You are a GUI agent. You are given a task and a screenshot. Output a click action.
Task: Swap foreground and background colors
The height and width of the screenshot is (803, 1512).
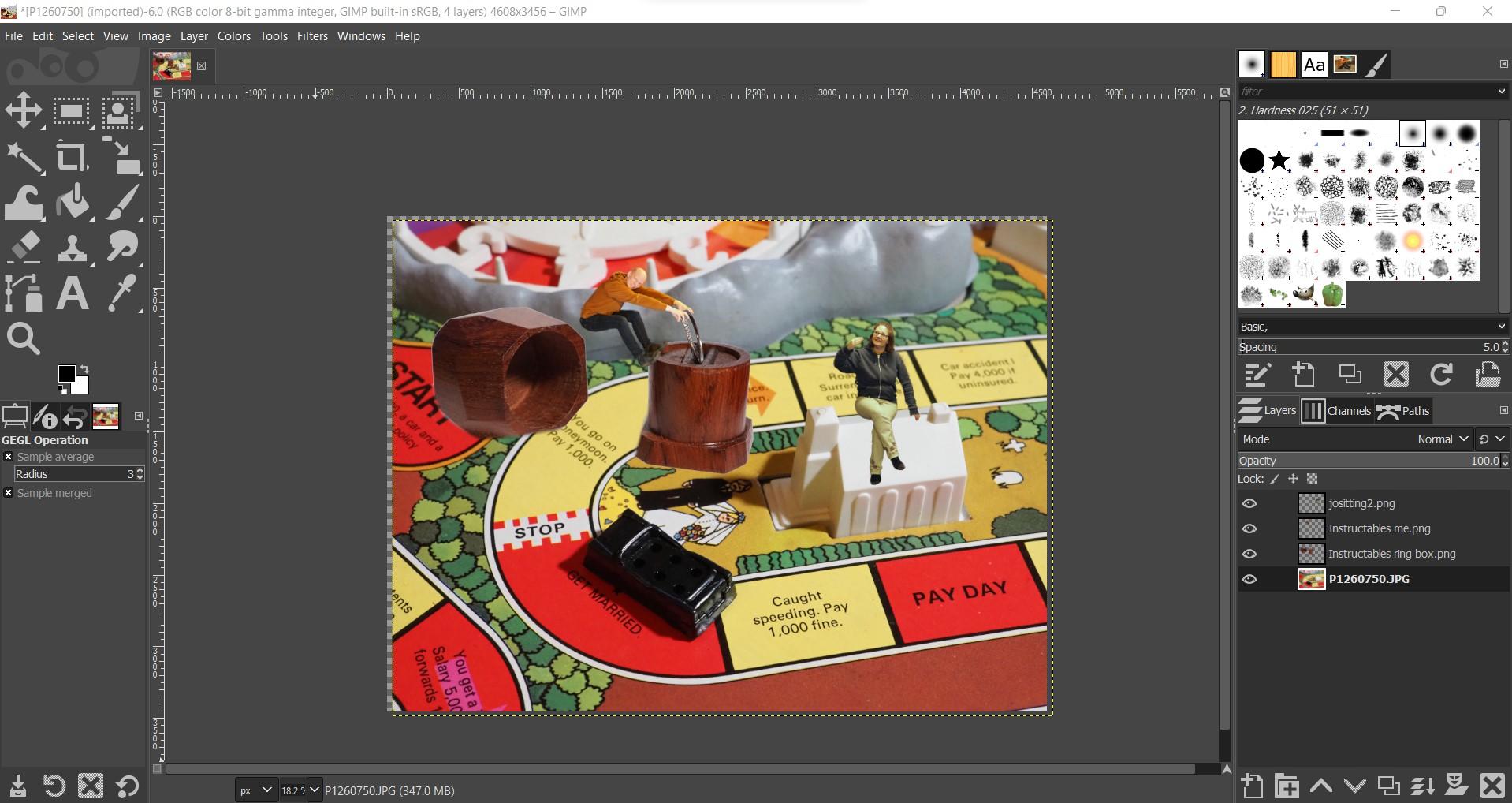[x=84, y=368]
